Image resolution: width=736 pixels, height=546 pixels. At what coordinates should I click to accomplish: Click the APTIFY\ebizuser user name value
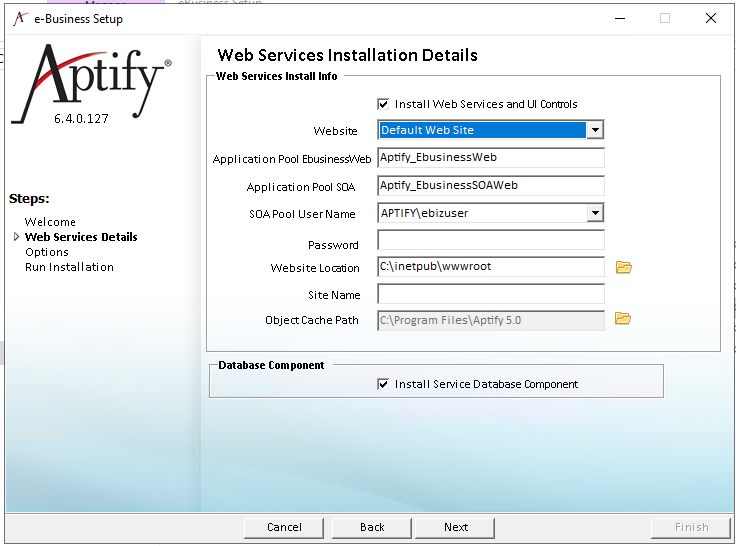(x=424, y=213)
